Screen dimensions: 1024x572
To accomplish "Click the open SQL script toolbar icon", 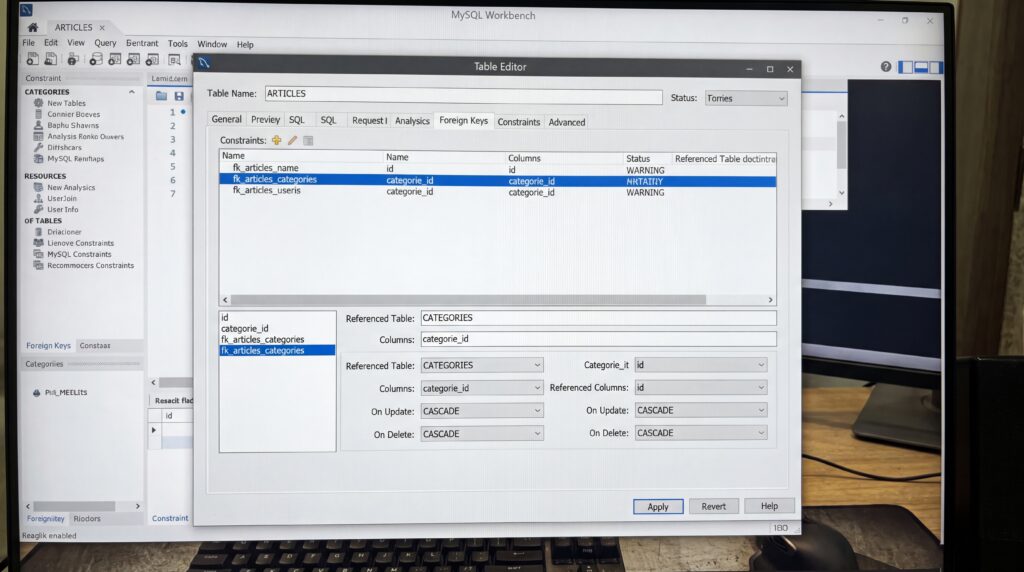I will click(50, 59).
